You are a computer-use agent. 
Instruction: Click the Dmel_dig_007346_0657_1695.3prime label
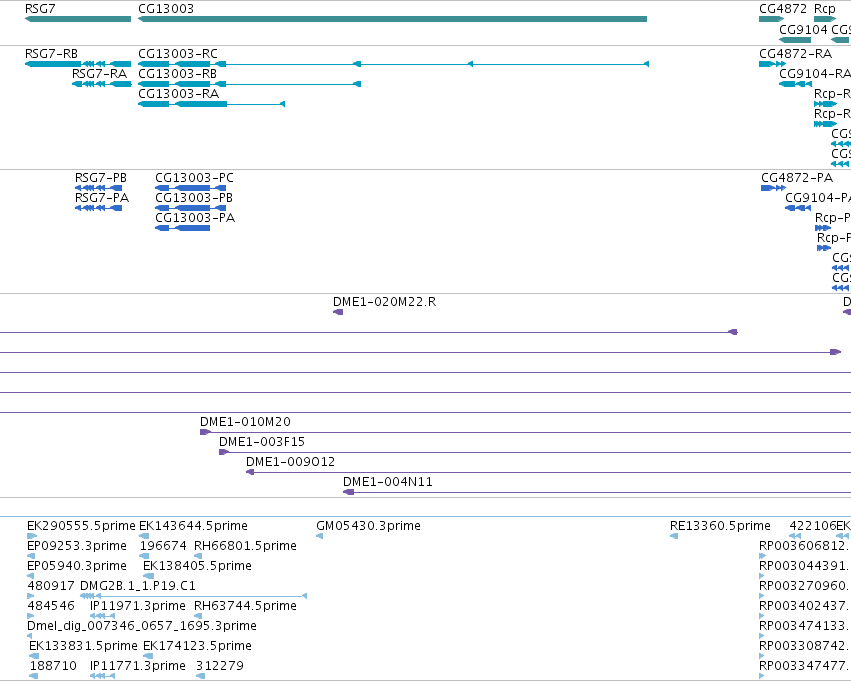click(142, 626)
